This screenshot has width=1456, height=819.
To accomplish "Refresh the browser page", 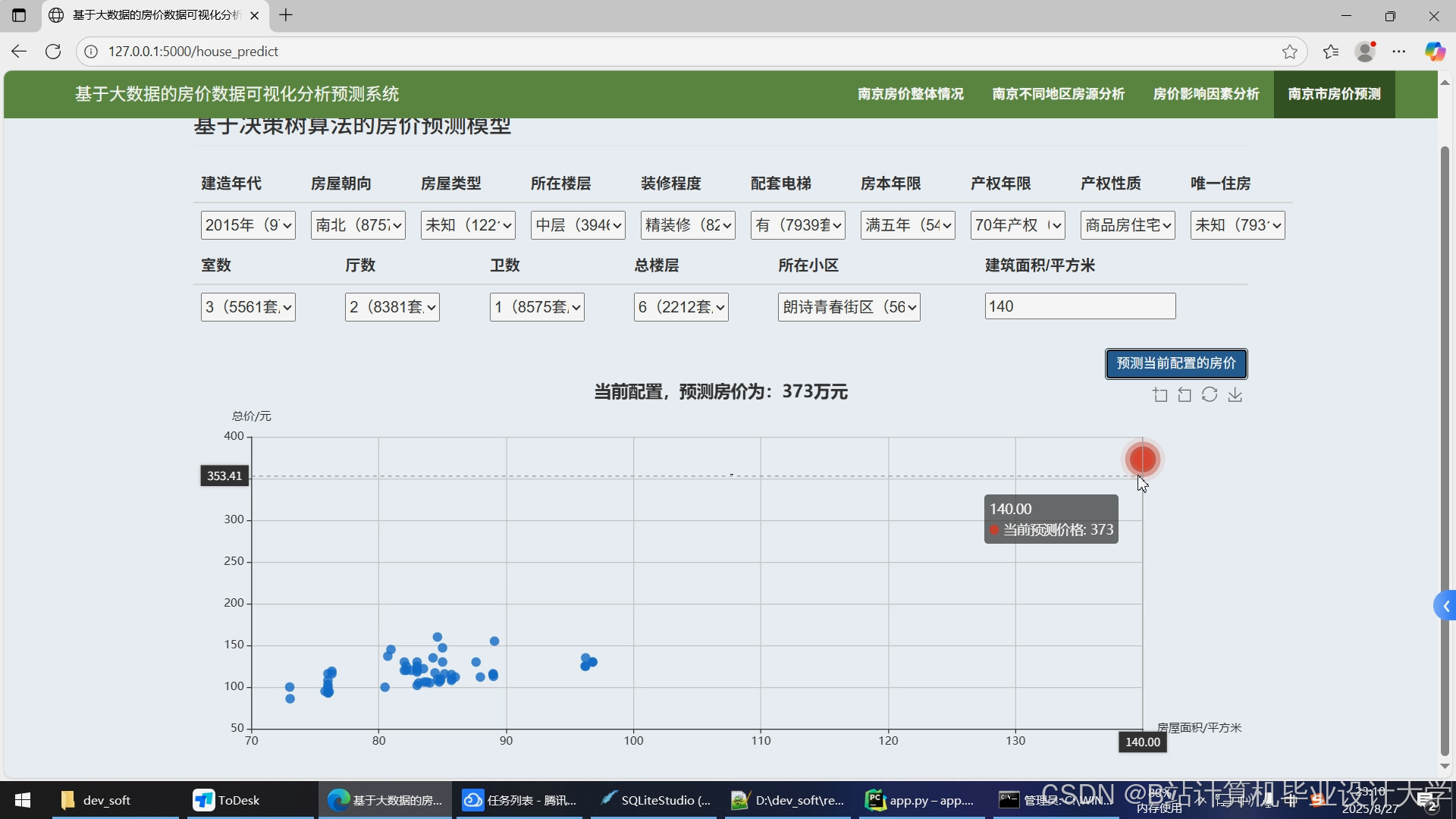I will [x=52, y=52].
